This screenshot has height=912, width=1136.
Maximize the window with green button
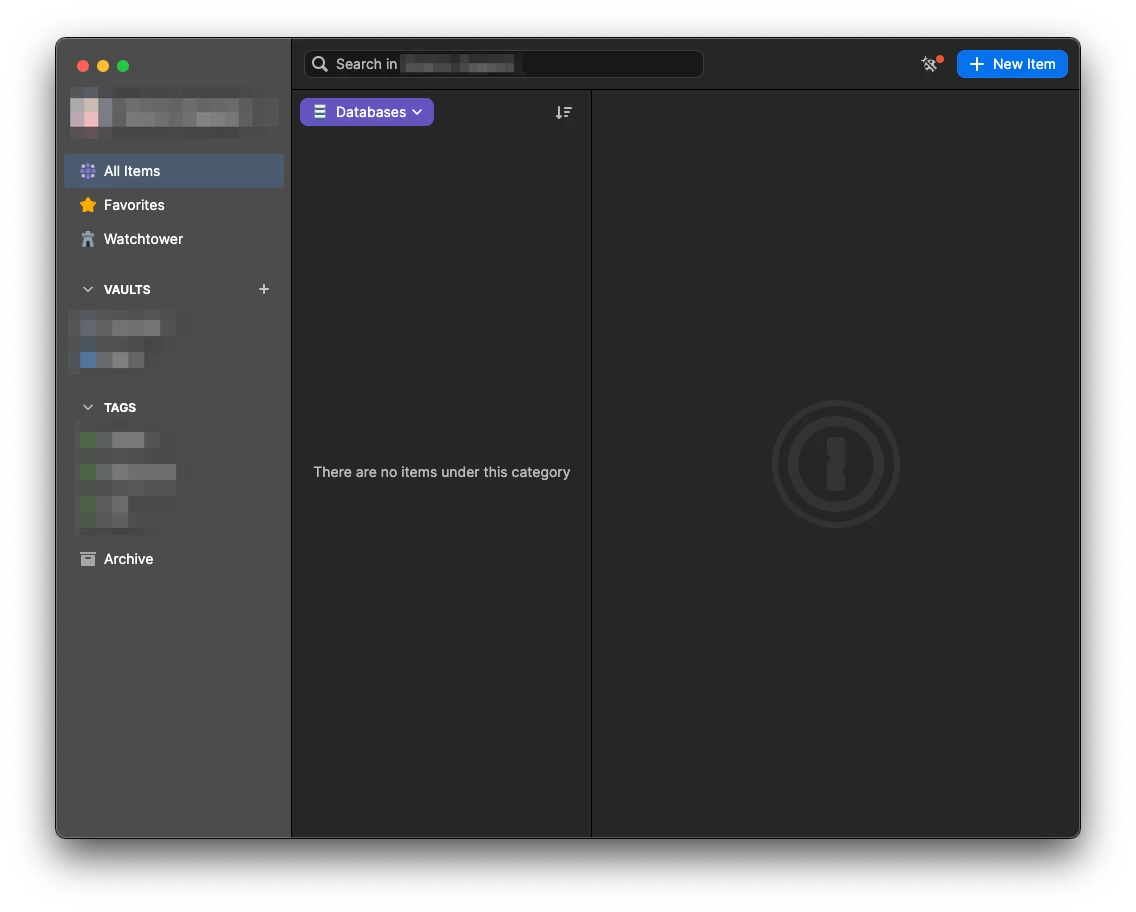(x=123, y=66)
